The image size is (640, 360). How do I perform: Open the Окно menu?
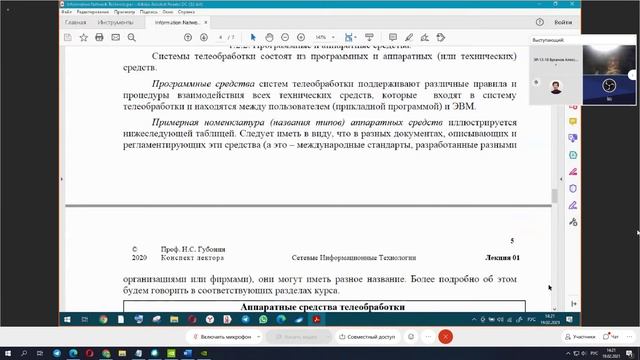pos(167,12)
